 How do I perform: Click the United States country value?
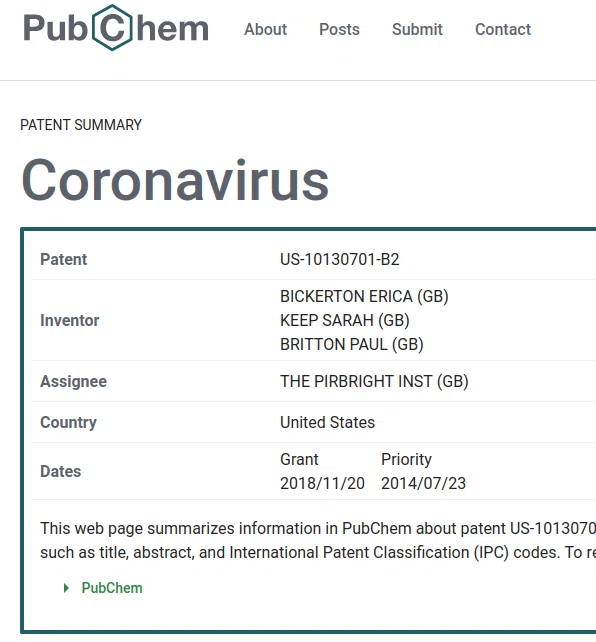point(327,423)
